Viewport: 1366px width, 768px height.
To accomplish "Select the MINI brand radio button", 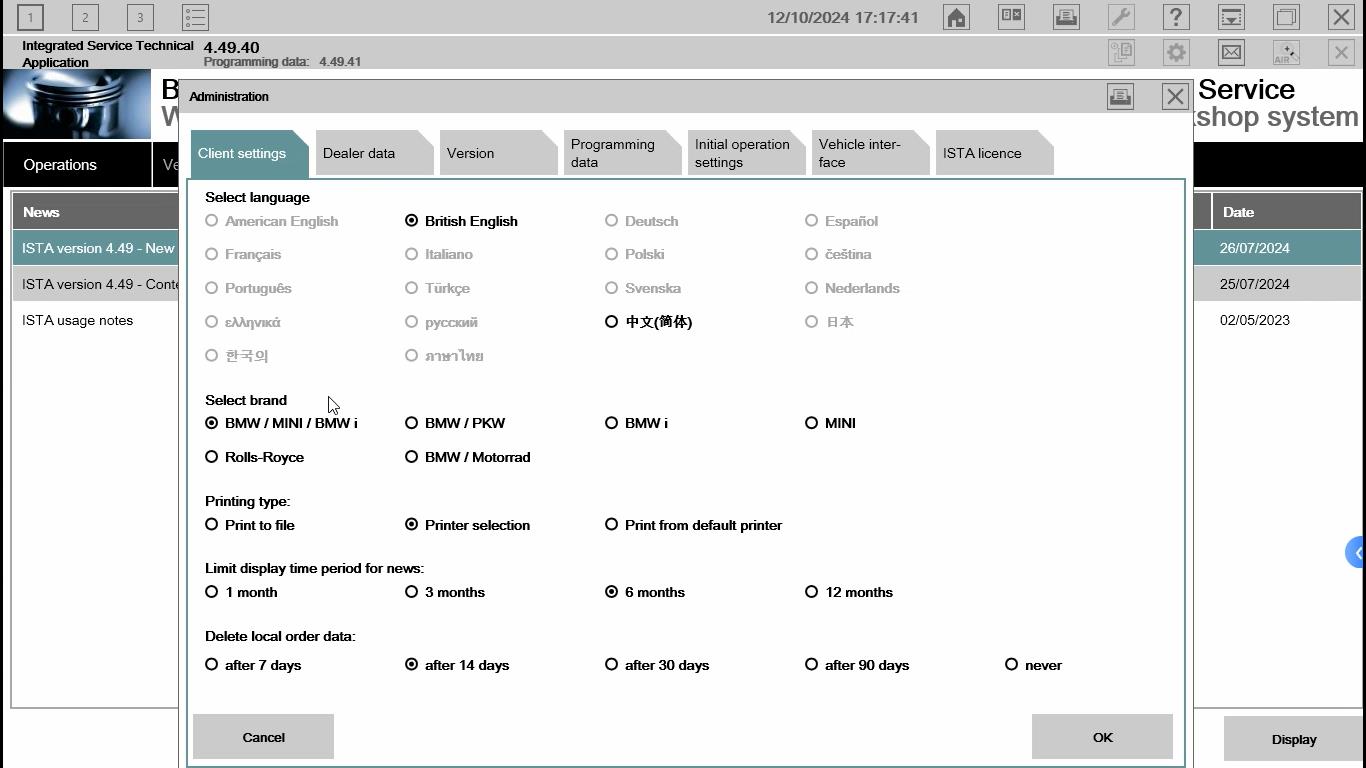I will [x=830, y=423].
